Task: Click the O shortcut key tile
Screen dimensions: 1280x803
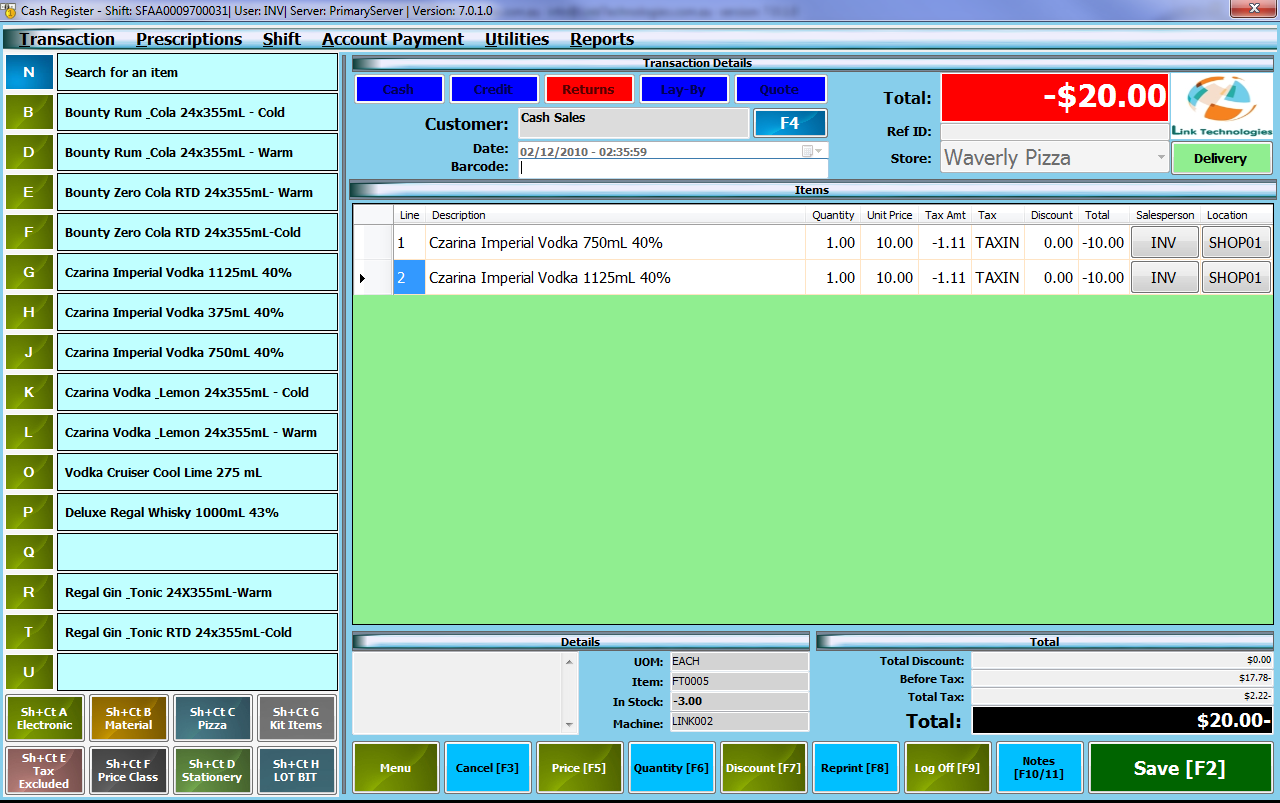Action: tap(29, 472)
